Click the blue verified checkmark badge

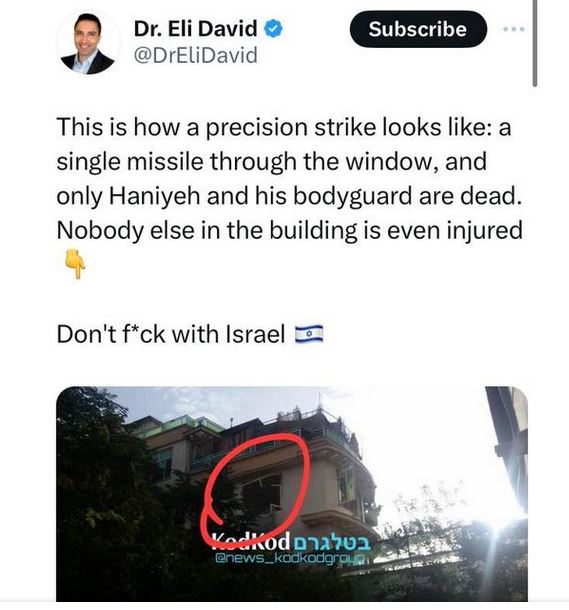[x=273, y=29]
